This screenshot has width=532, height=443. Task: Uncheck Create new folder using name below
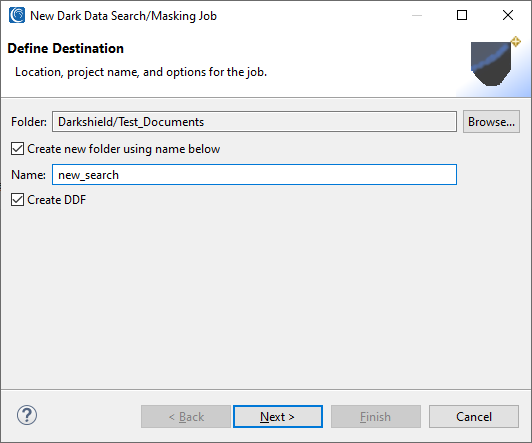click(x=17, y=149)
